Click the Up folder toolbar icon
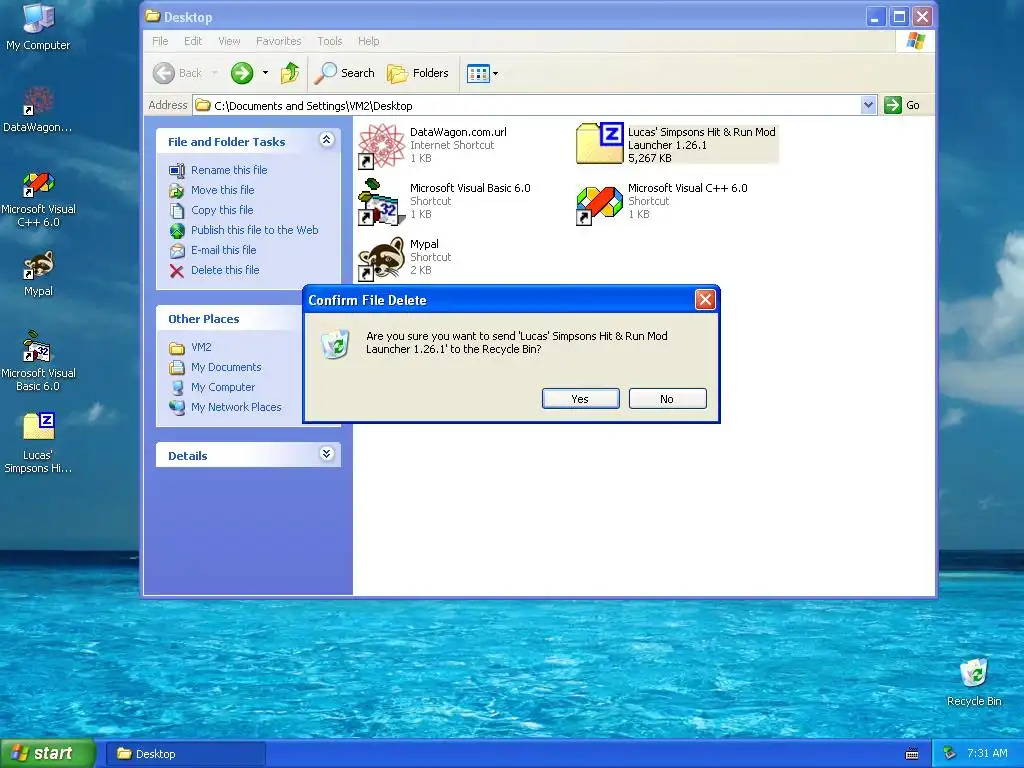Screen dimensions: 1024x768 (289, 73)
